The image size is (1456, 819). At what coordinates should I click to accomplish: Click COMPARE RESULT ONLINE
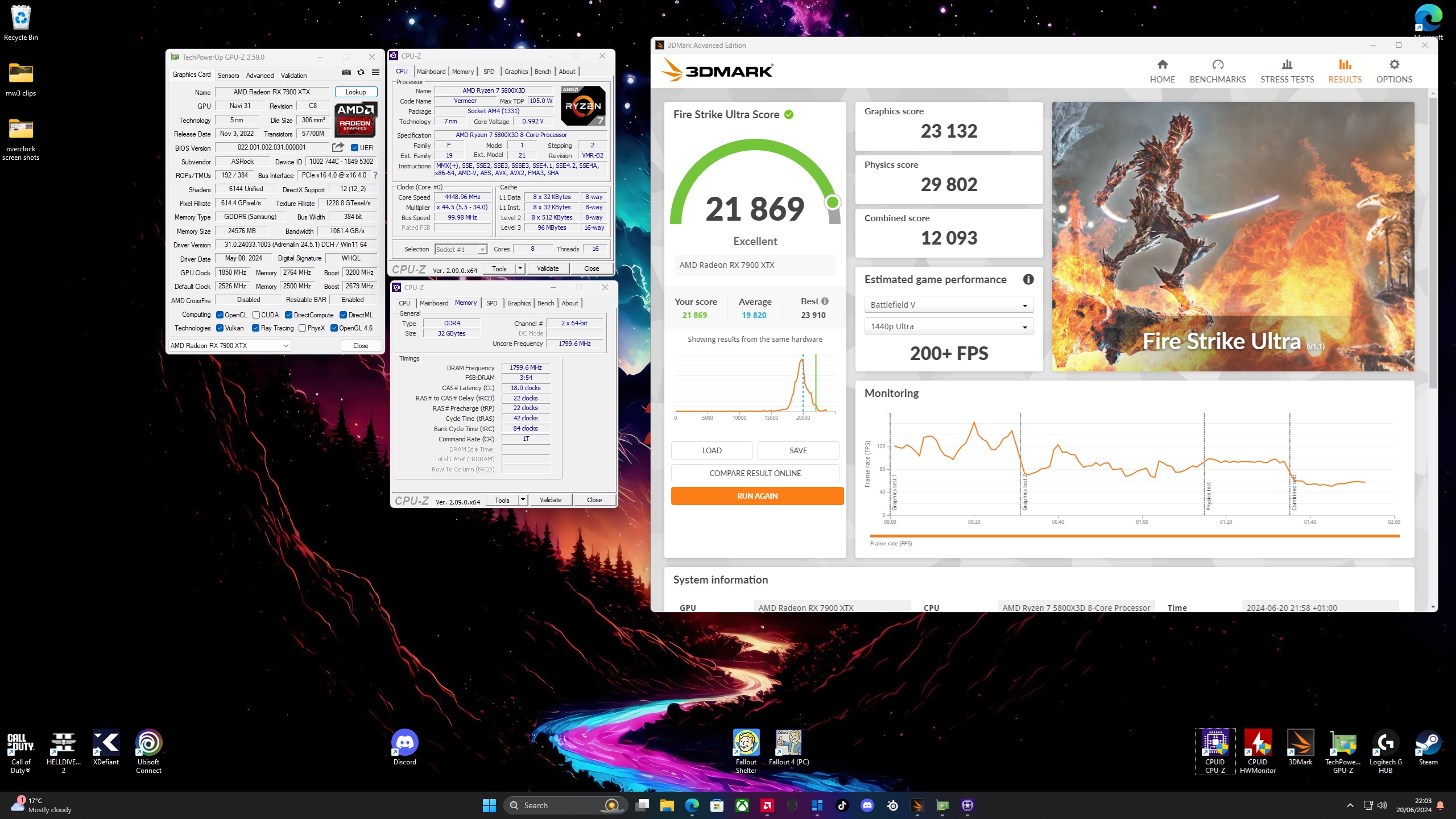pyautogui.click(x=755, y=473)
